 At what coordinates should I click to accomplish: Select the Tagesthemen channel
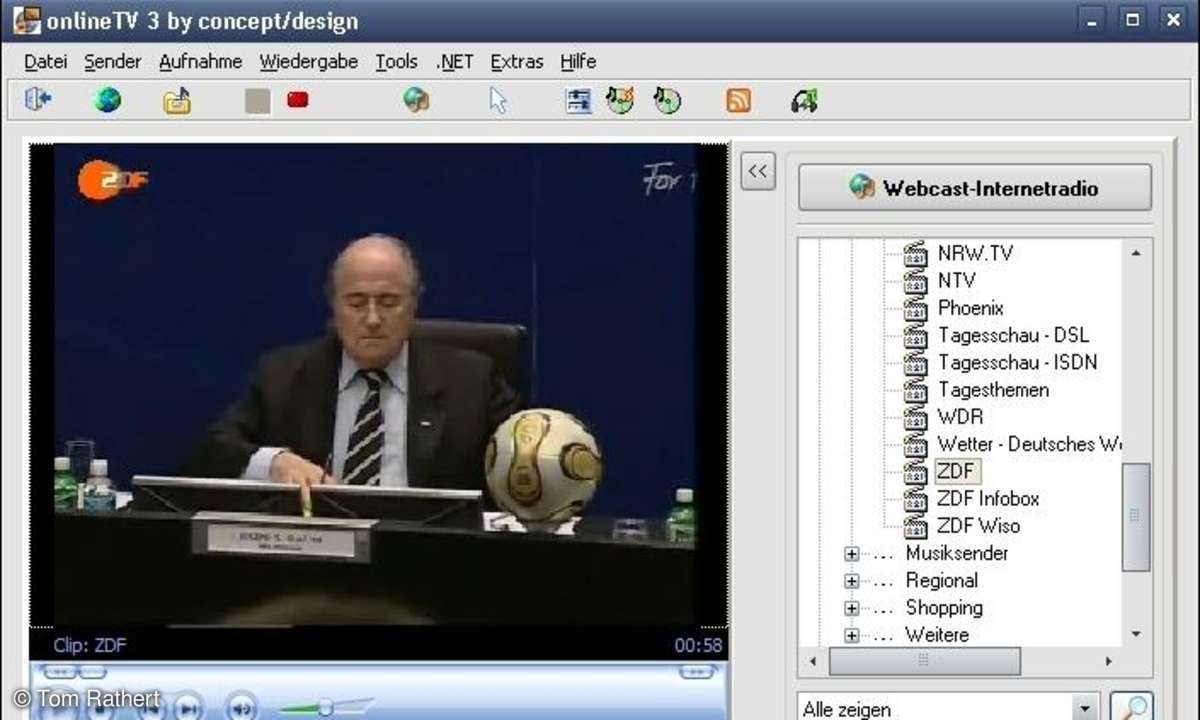(993, 390)
